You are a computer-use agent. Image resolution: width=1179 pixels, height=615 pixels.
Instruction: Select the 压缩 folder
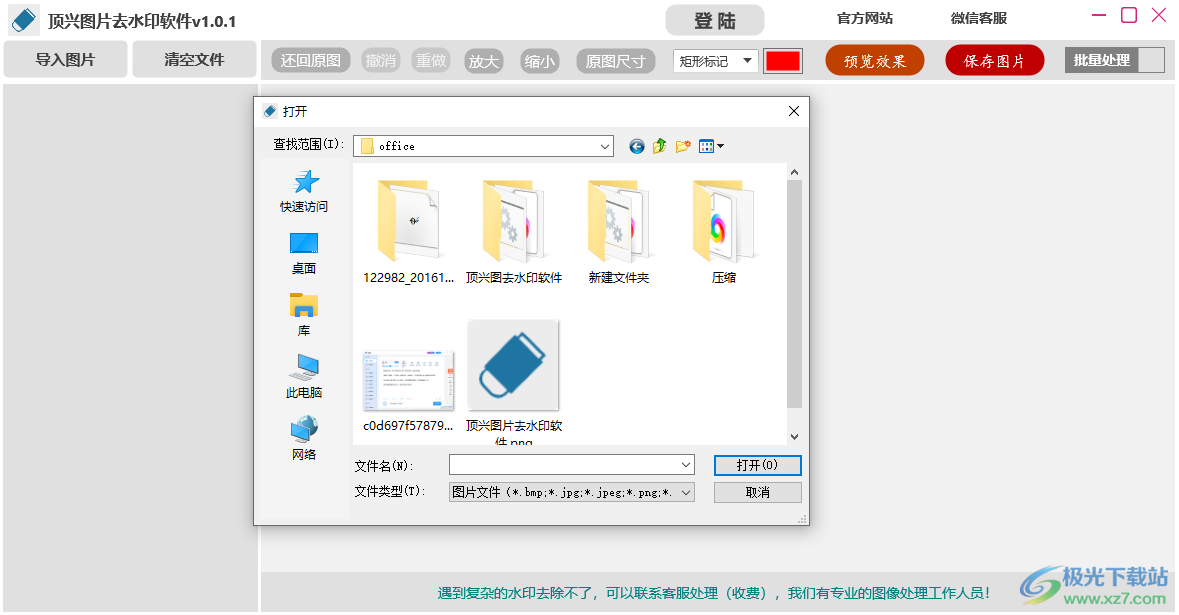pos(723,232)
